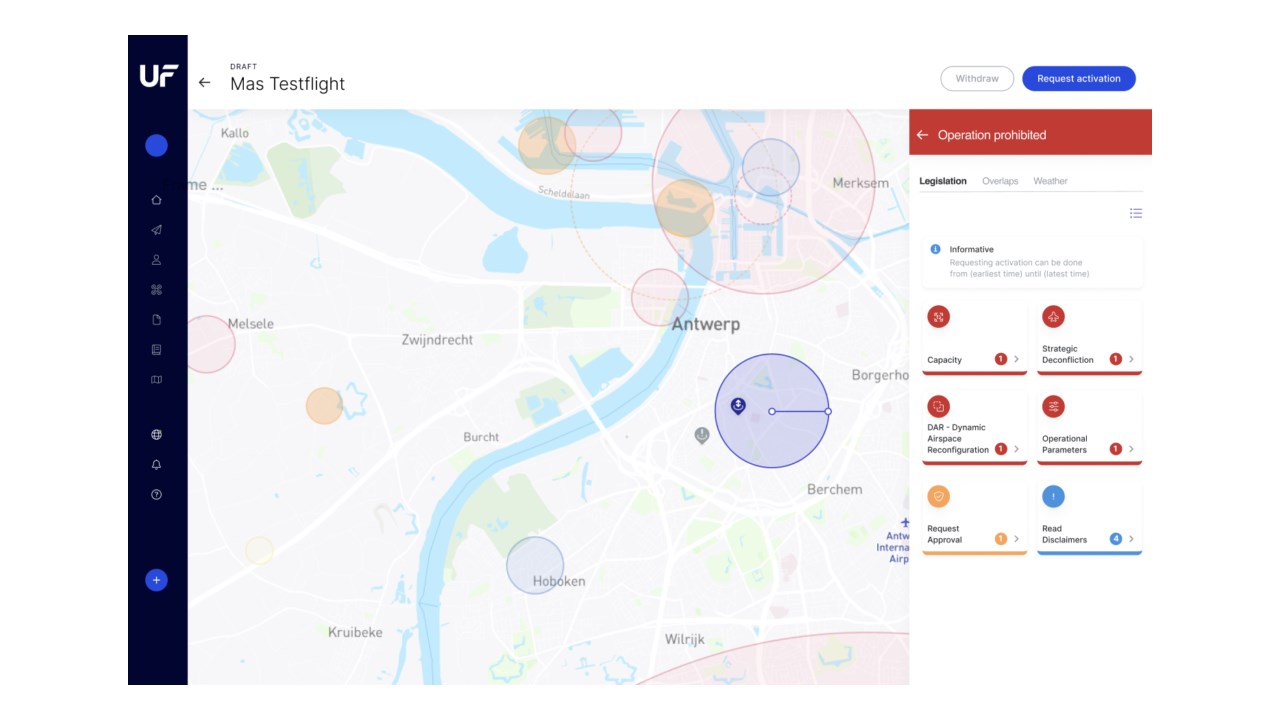The image size is (1280, 720).
Task: Click the Informative message text
Action: 1019,268
